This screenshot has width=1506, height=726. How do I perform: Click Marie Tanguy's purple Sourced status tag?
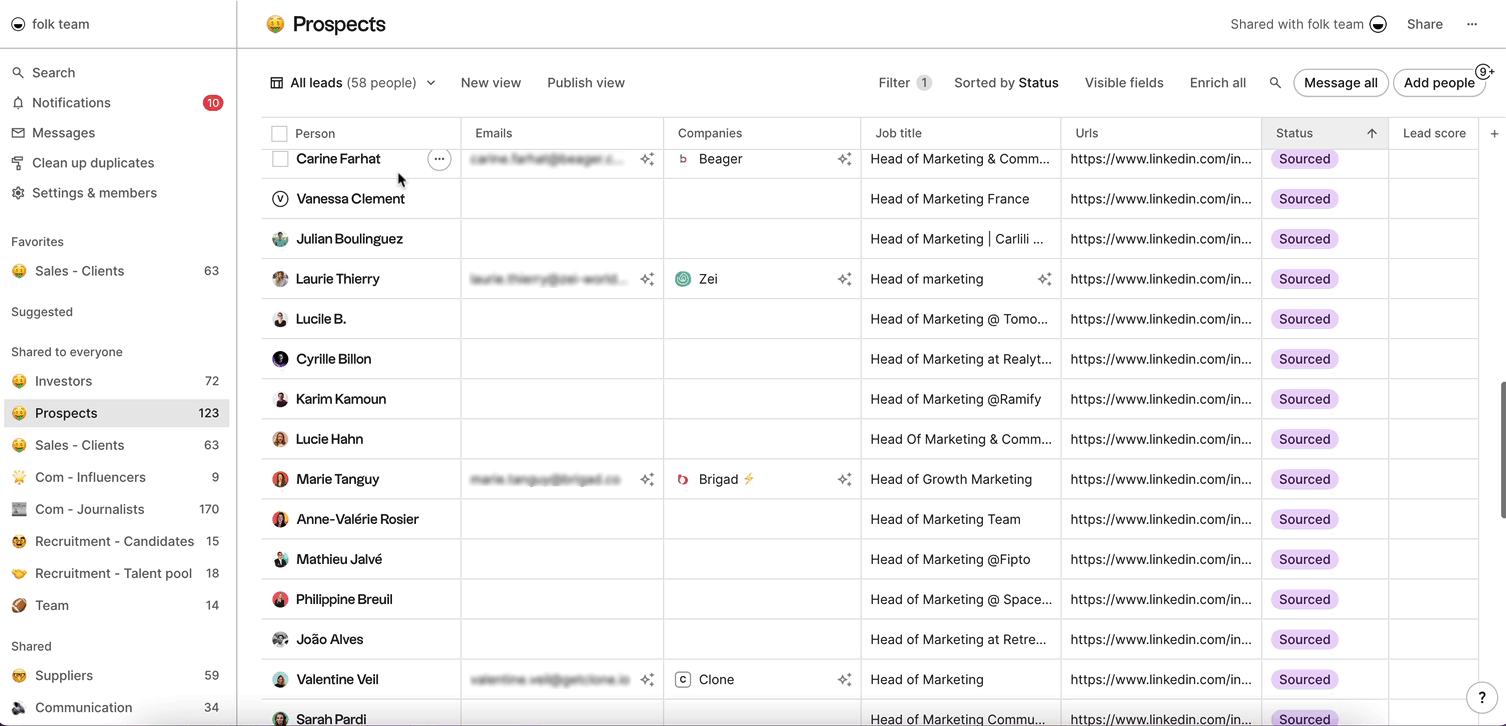(x=1304, y=479)
